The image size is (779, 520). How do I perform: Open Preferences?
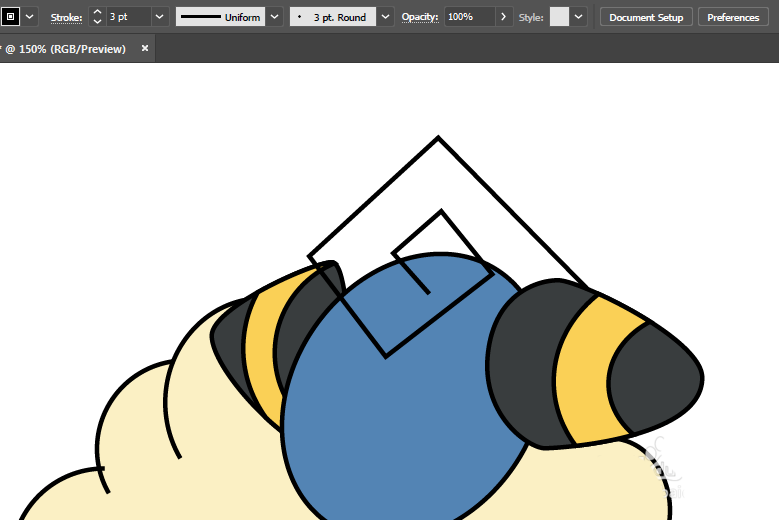[x=733, y=17]
